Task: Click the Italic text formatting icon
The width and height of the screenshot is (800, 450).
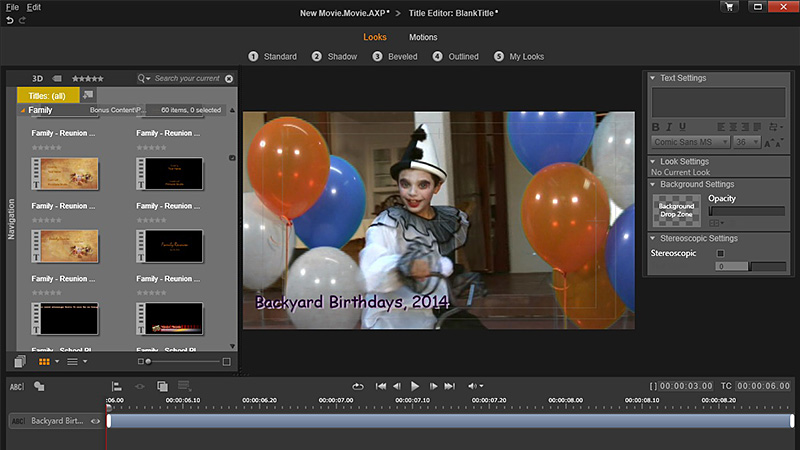Action: [x=669, y=127]
